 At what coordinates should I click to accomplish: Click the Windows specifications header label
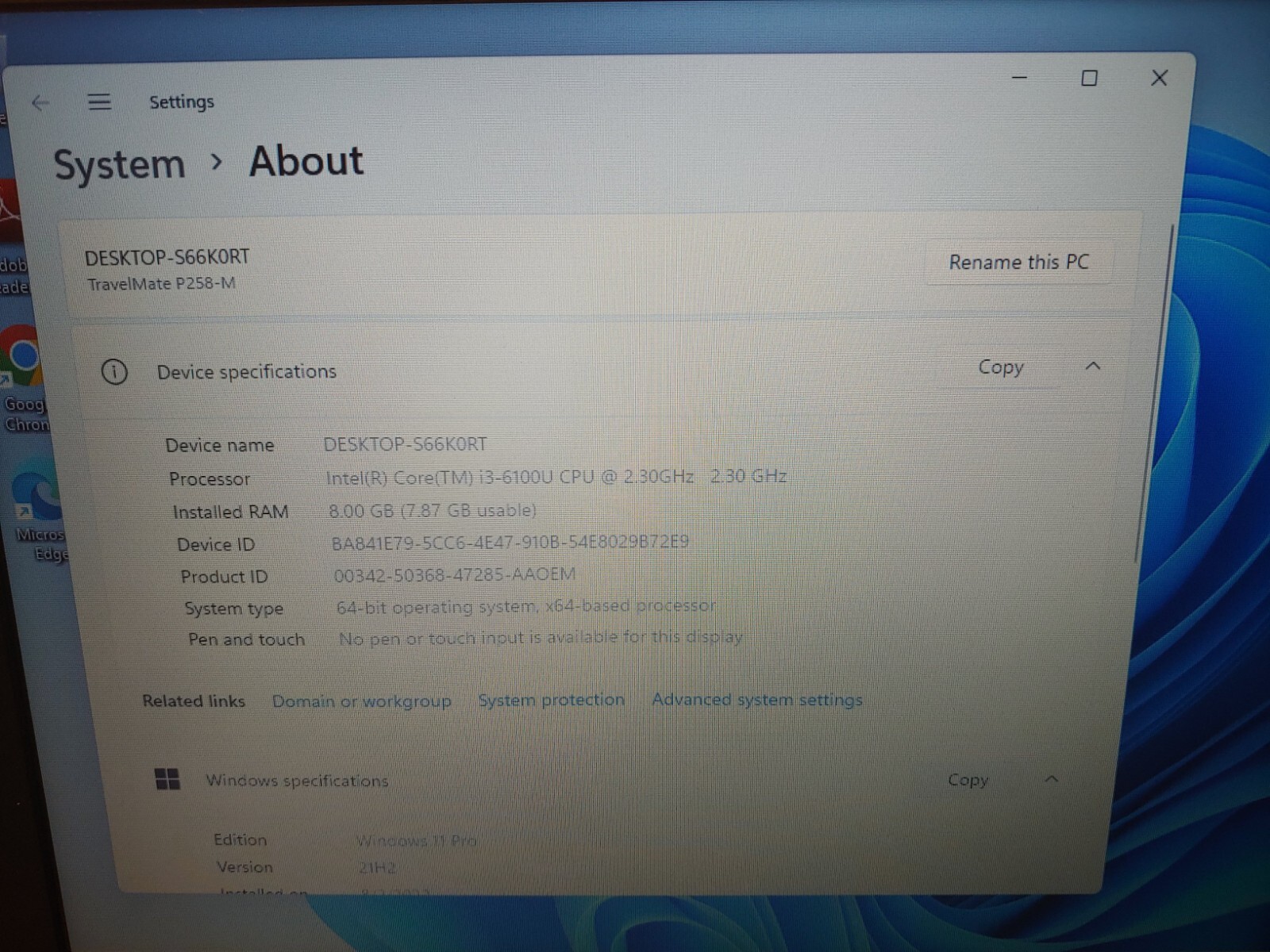tap(297, 781)
